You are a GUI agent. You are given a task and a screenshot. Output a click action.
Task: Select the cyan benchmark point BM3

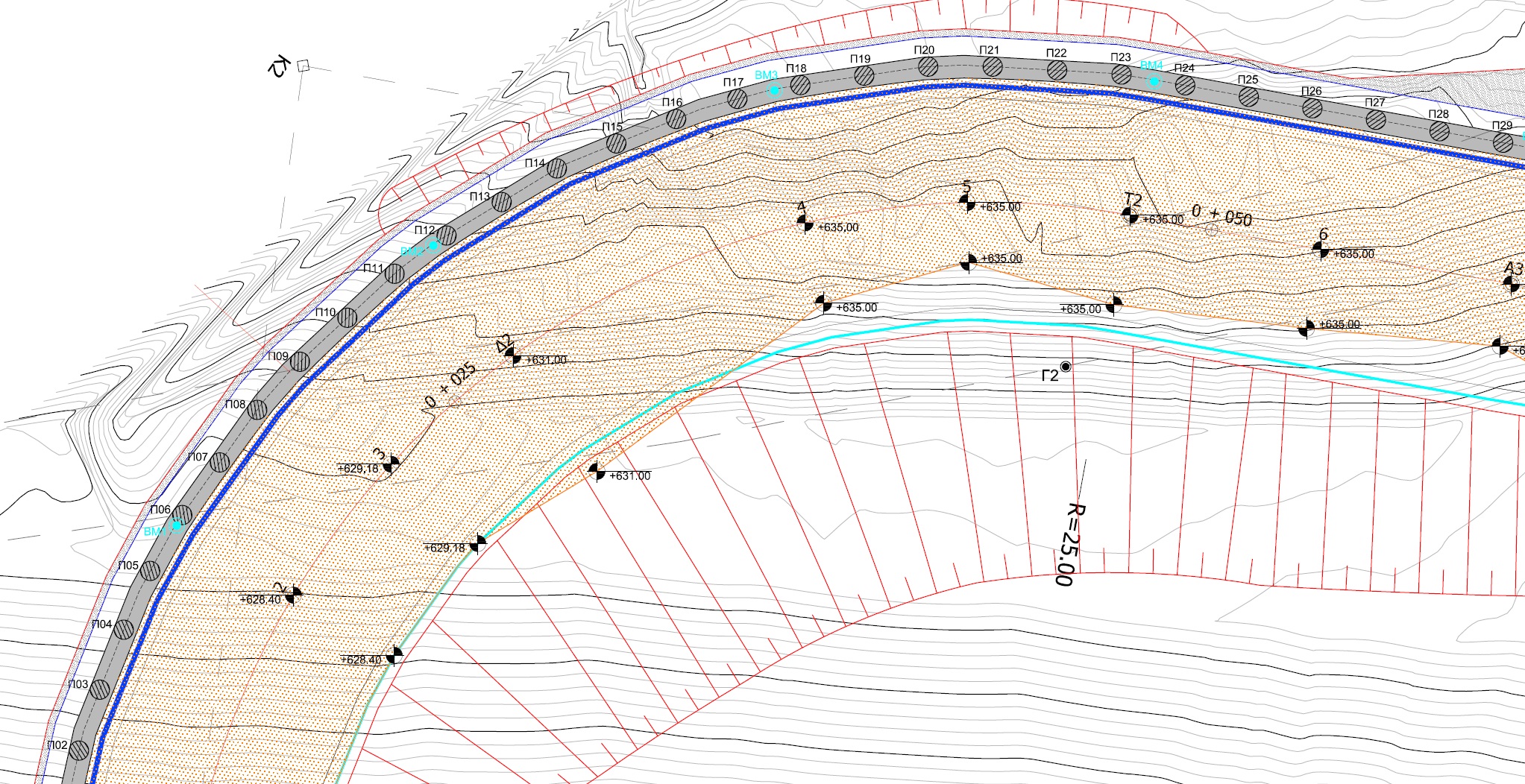774,90
